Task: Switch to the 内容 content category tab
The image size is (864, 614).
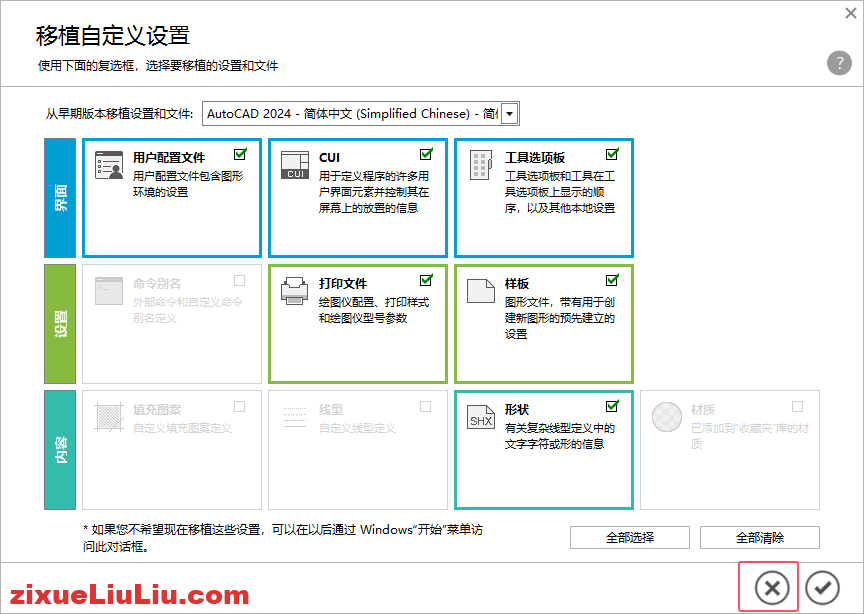Action: (58, 448)
